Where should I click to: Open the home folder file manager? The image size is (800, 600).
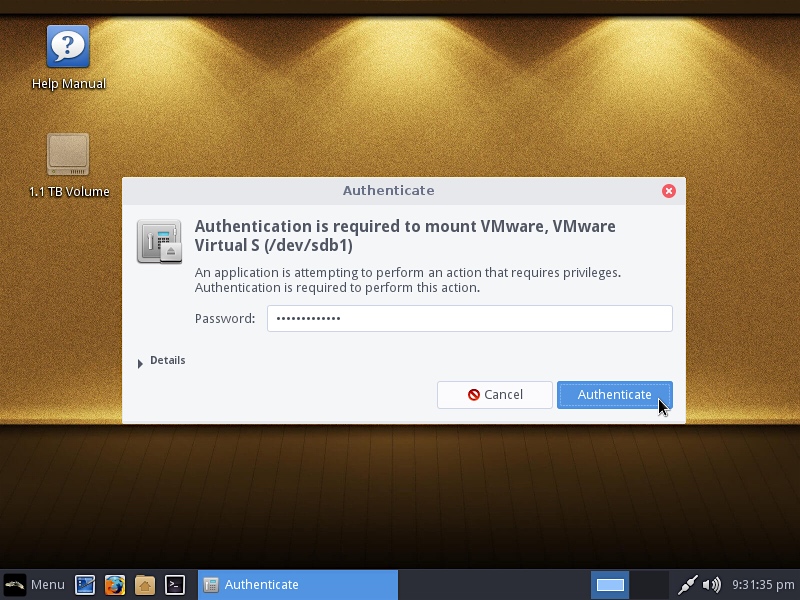click(x=145, y=585)
